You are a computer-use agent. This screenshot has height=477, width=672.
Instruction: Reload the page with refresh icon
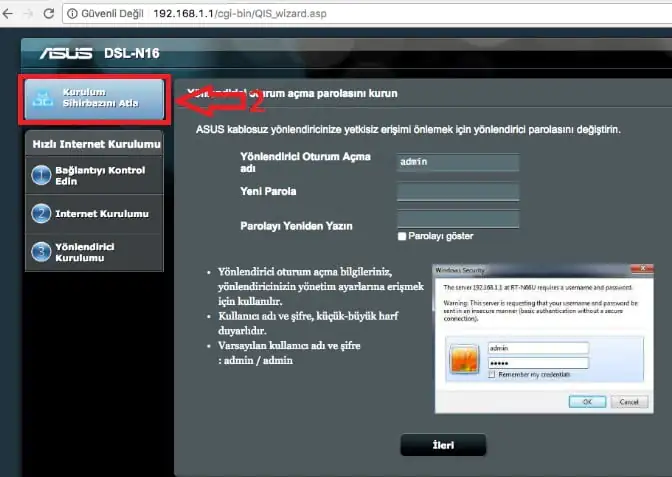[x=49, y=13]
